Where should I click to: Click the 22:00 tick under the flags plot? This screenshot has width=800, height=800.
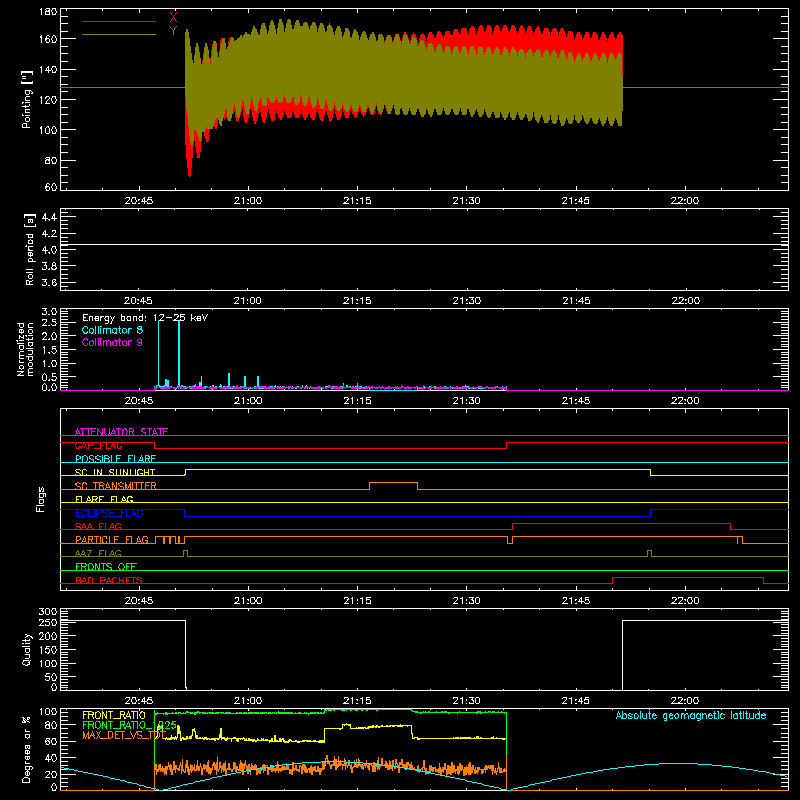(685, 601)
